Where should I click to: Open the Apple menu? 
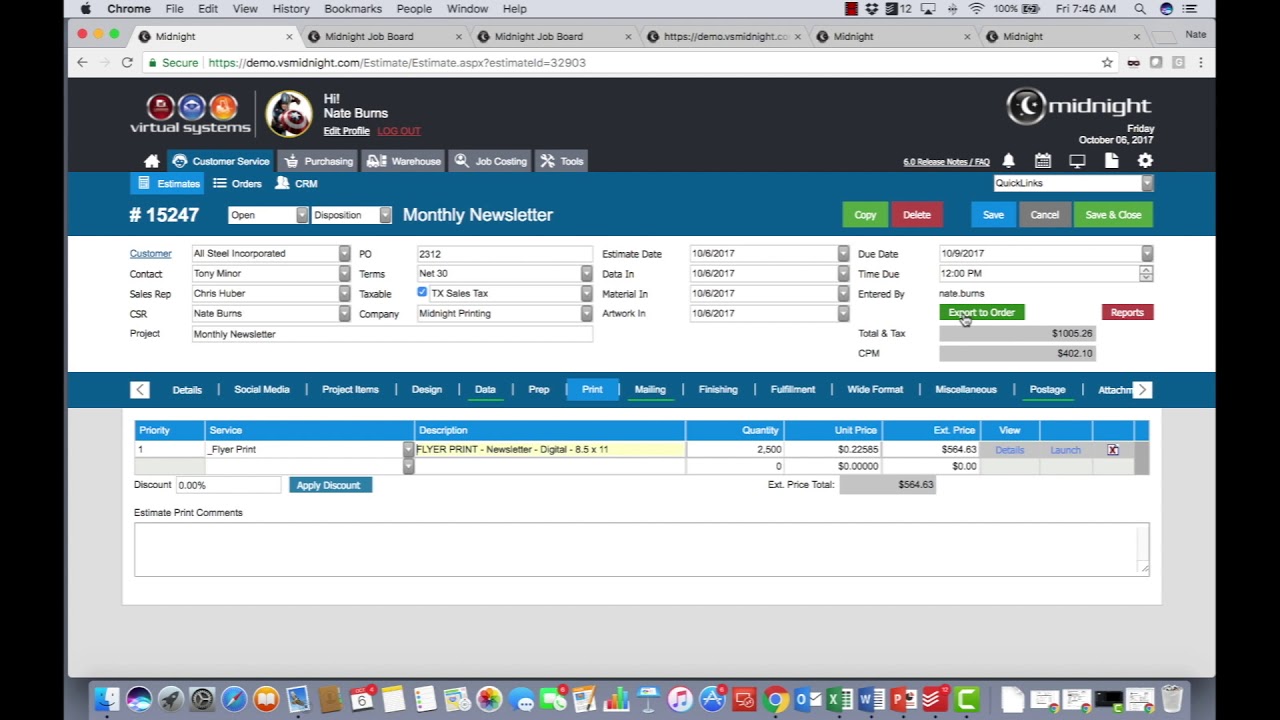pos(86,9)
